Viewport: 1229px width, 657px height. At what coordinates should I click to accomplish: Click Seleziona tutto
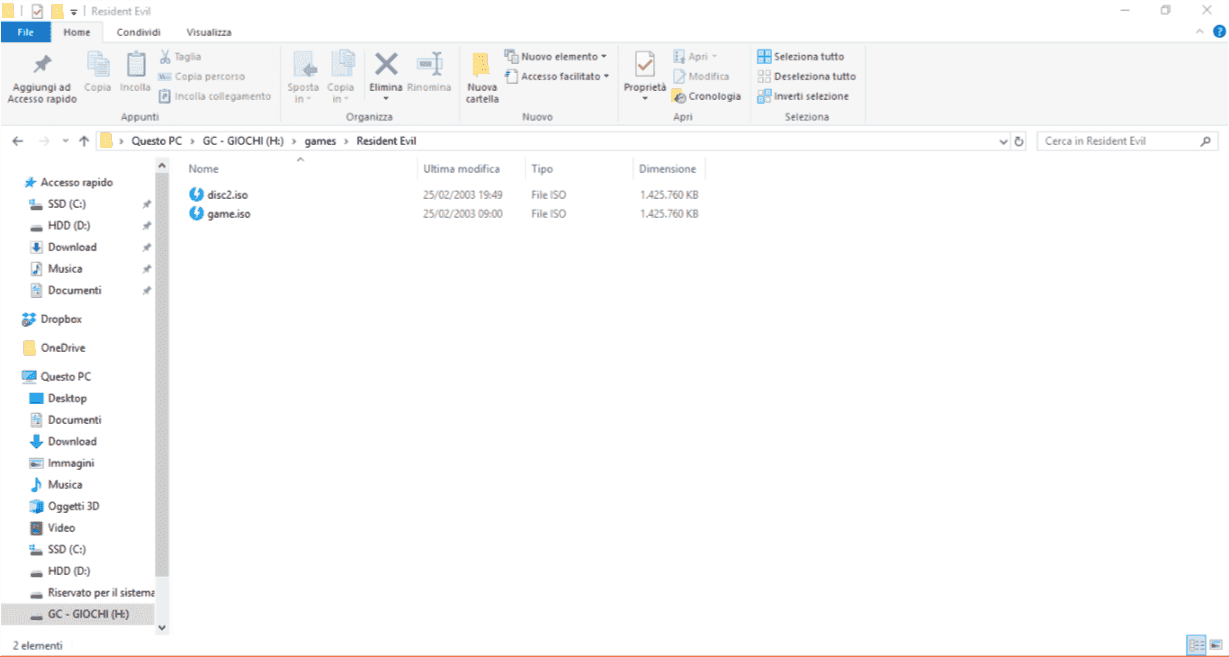click(801, 57)
